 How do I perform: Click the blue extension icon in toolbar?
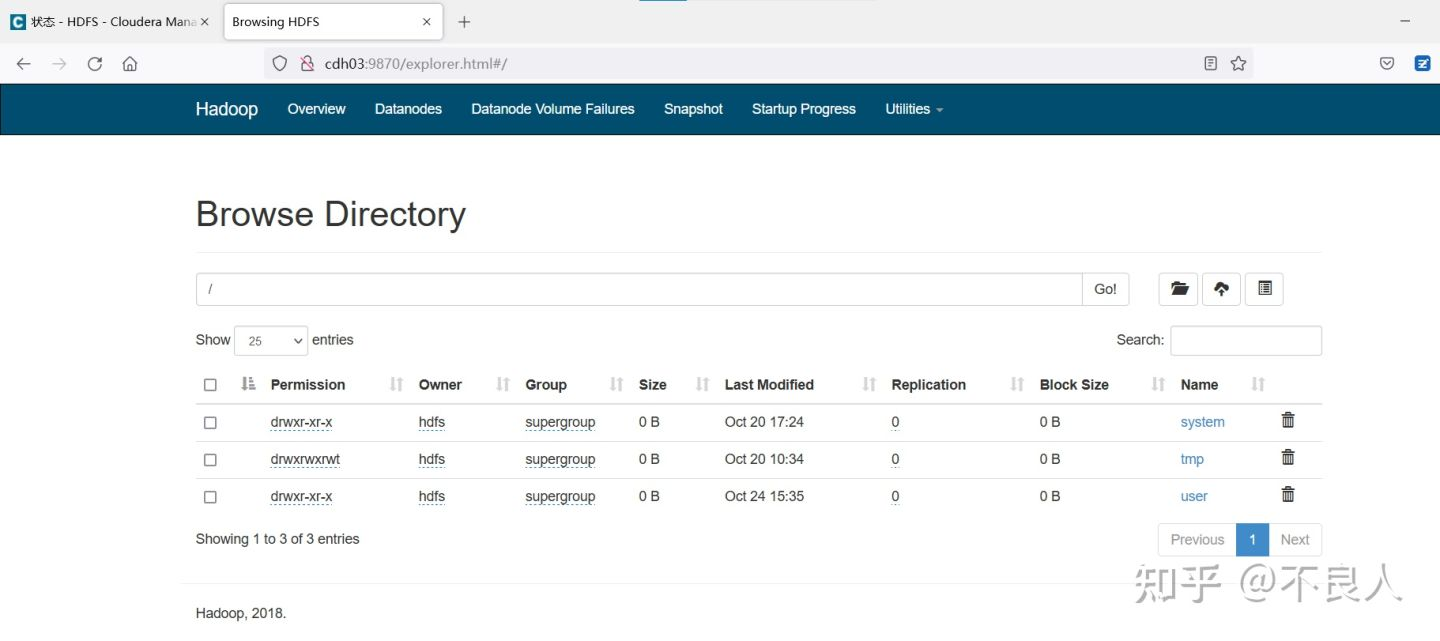(1422, 63)
